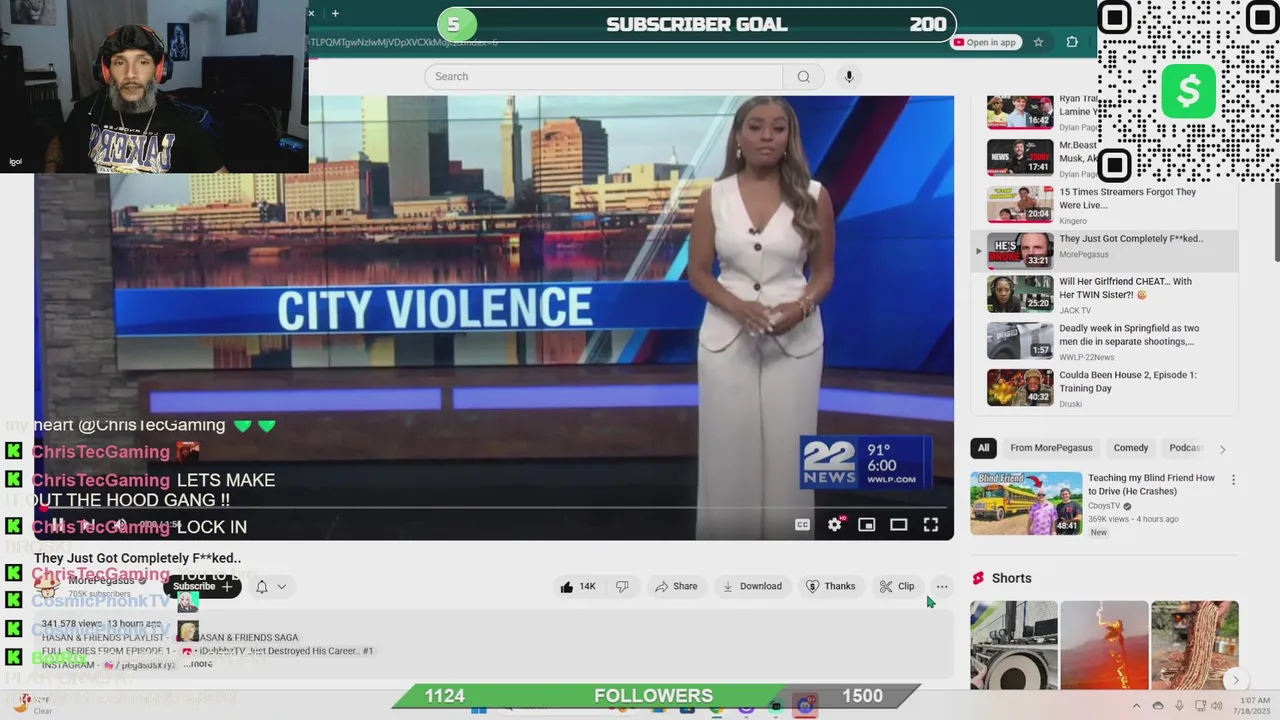Open video player settings gear
Viewport: 1280px width, 720px height.
click(835, 525)
